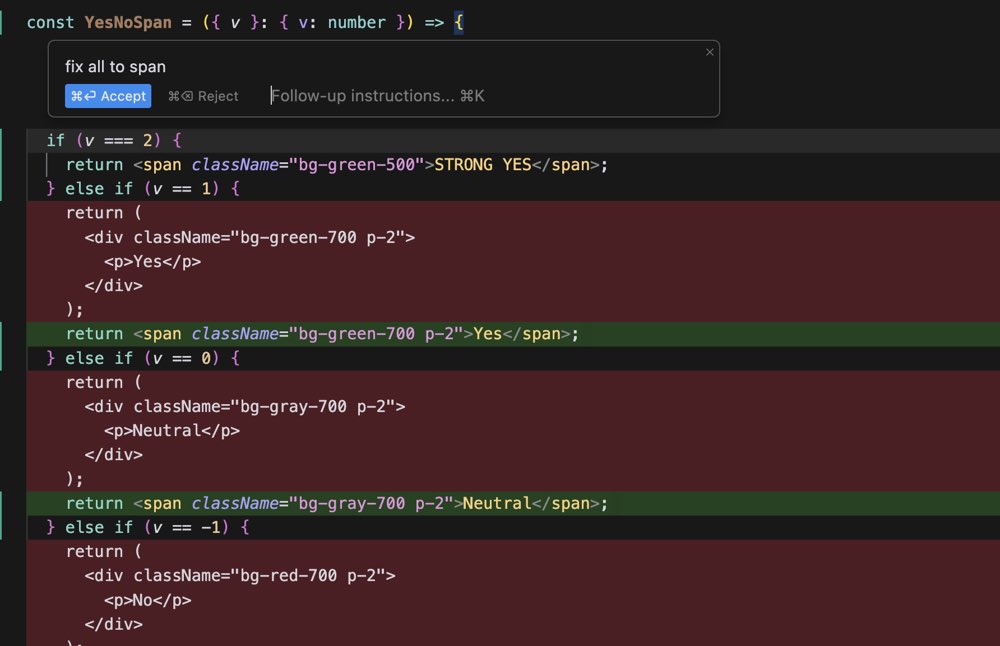
Task: Place cursor on 'if (v === 2) {' line
Action: 114,140
